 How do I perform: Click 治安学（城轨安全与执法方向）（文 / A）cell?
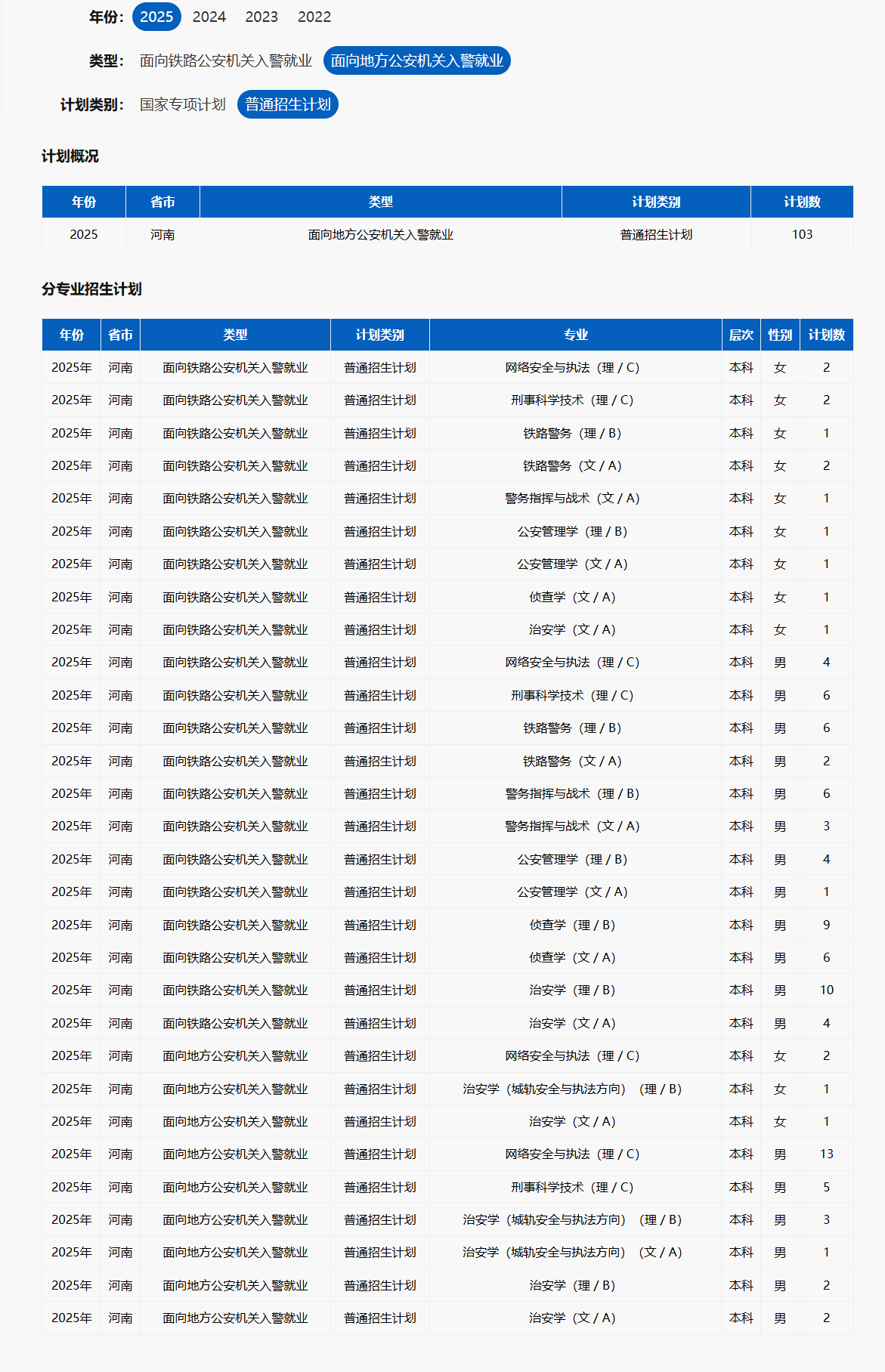point(572,1252)
